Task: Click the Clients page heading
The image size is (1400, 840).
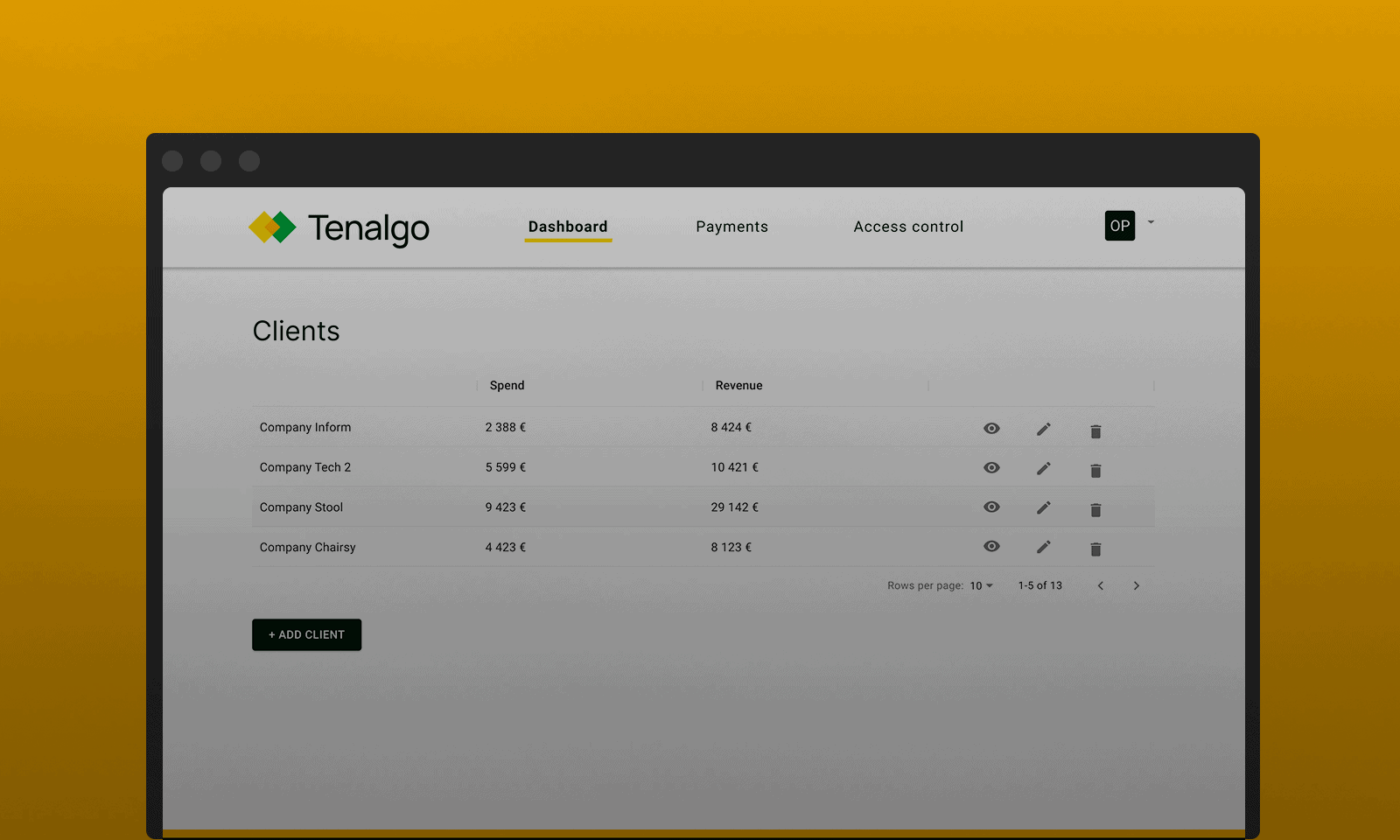Action: 296,331
